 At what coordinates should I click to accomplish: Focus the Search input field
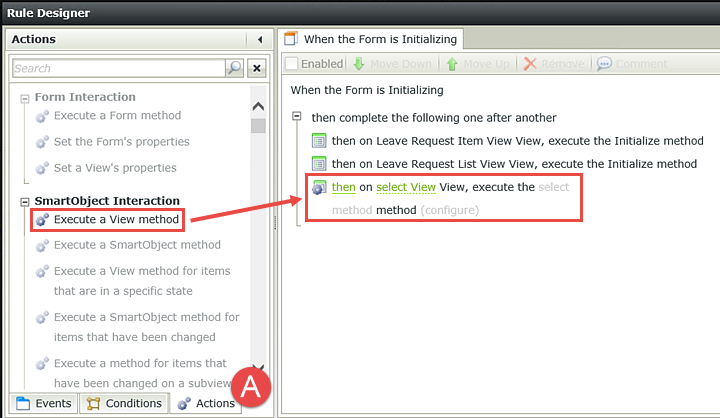[x=118, y=68]
